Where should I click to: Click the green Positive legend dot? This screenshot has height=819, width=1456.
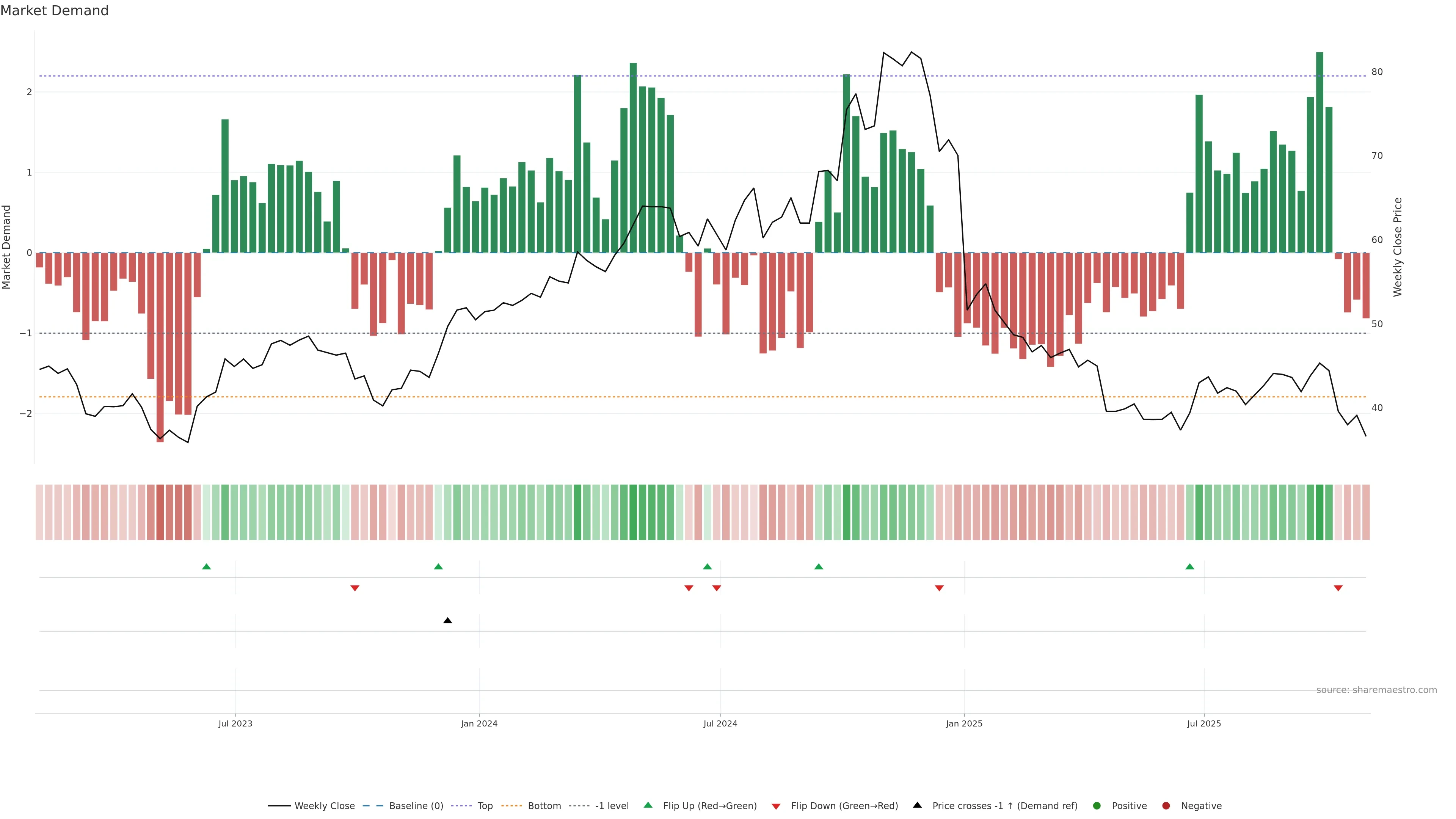[x=1097, y=805]
